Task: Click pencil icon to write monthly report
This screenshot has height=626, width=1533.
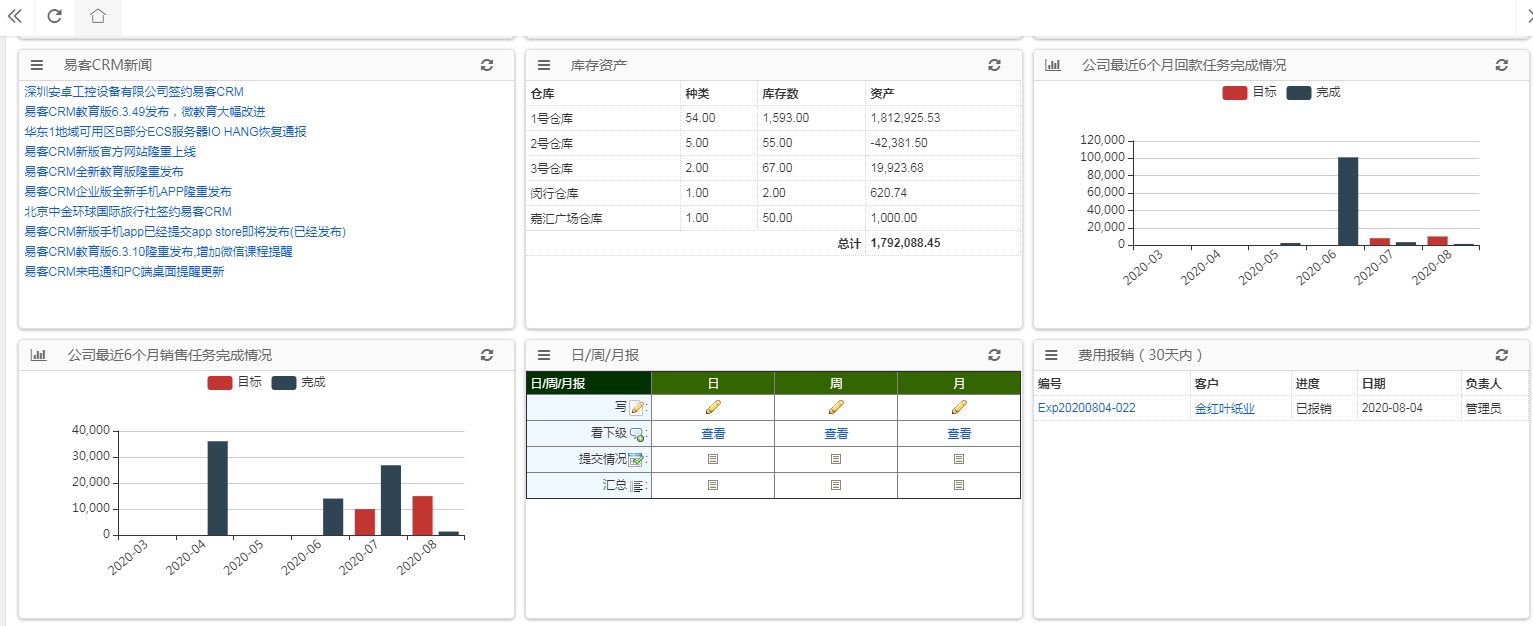Action: pyautogui.click(x=959, y=407)
